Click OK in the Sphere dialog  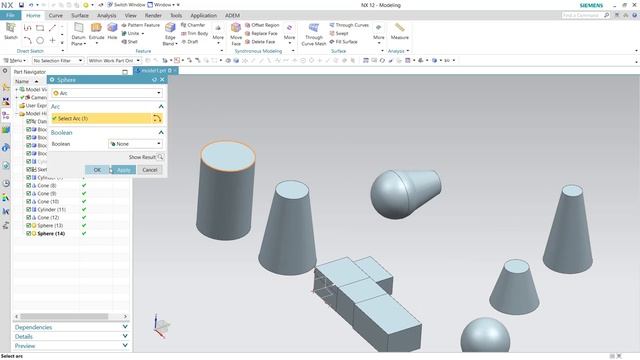tap(97, 170)
